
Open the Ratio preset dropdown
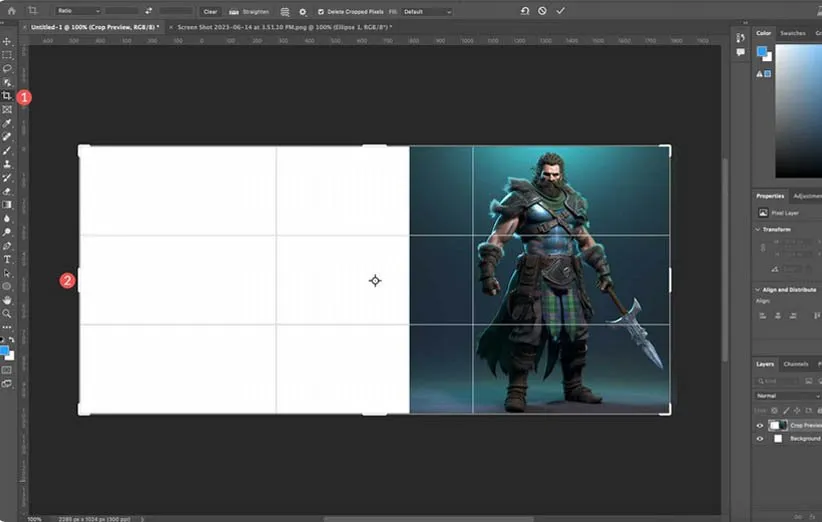click(x=78, y=11)
